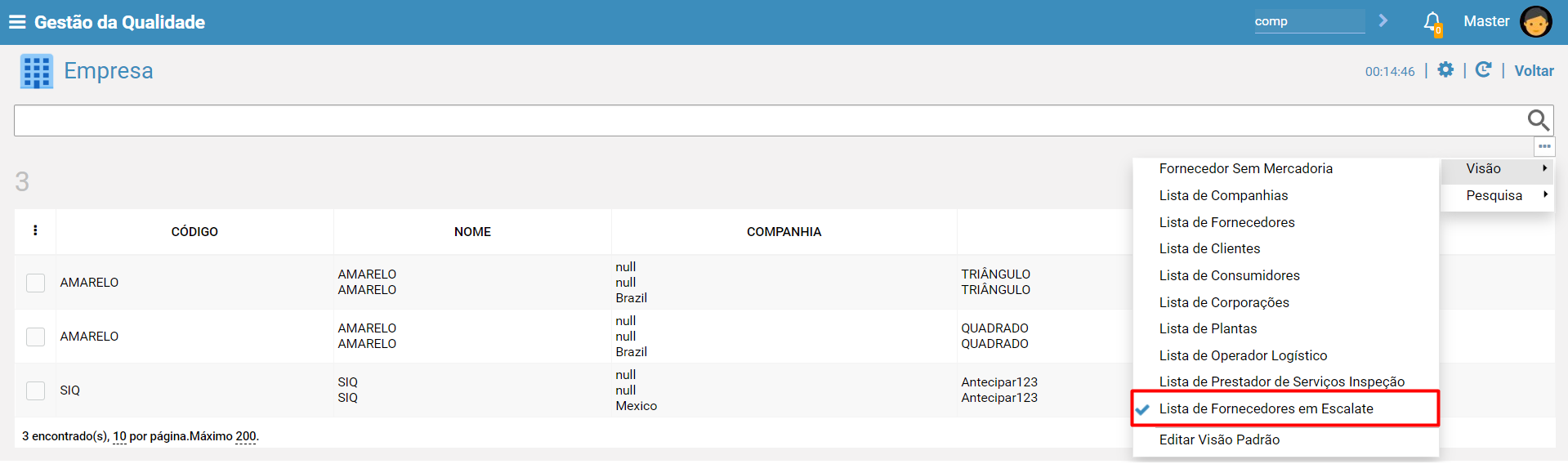Click the TRIÂNGULO cell
1568x464 pixels.
click(995, 282)
